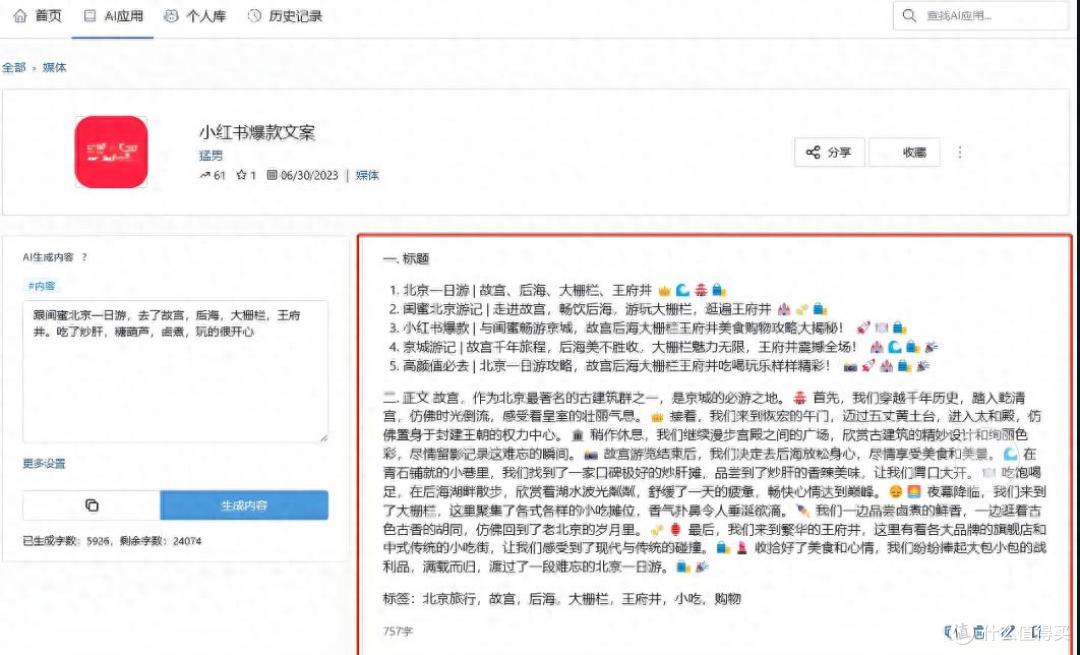This screenshot has height=655, width=1080.
Task: Click the 已生成字数 counter text
Action: 112,541
